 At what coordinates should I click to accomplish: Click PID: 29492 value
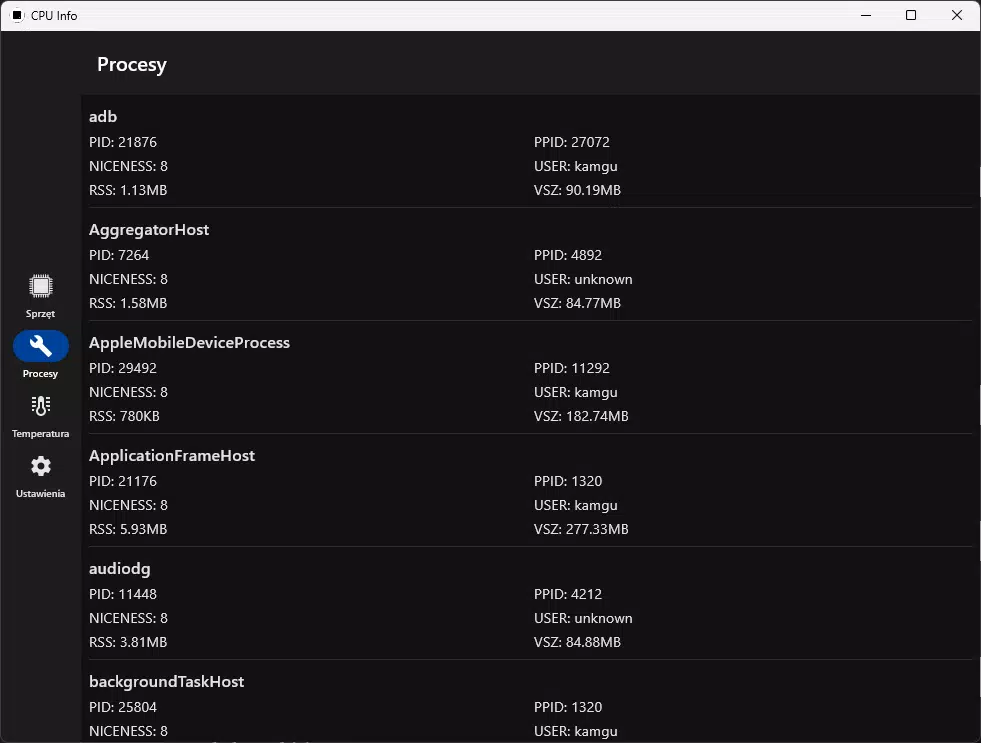(x=123, y=368)
